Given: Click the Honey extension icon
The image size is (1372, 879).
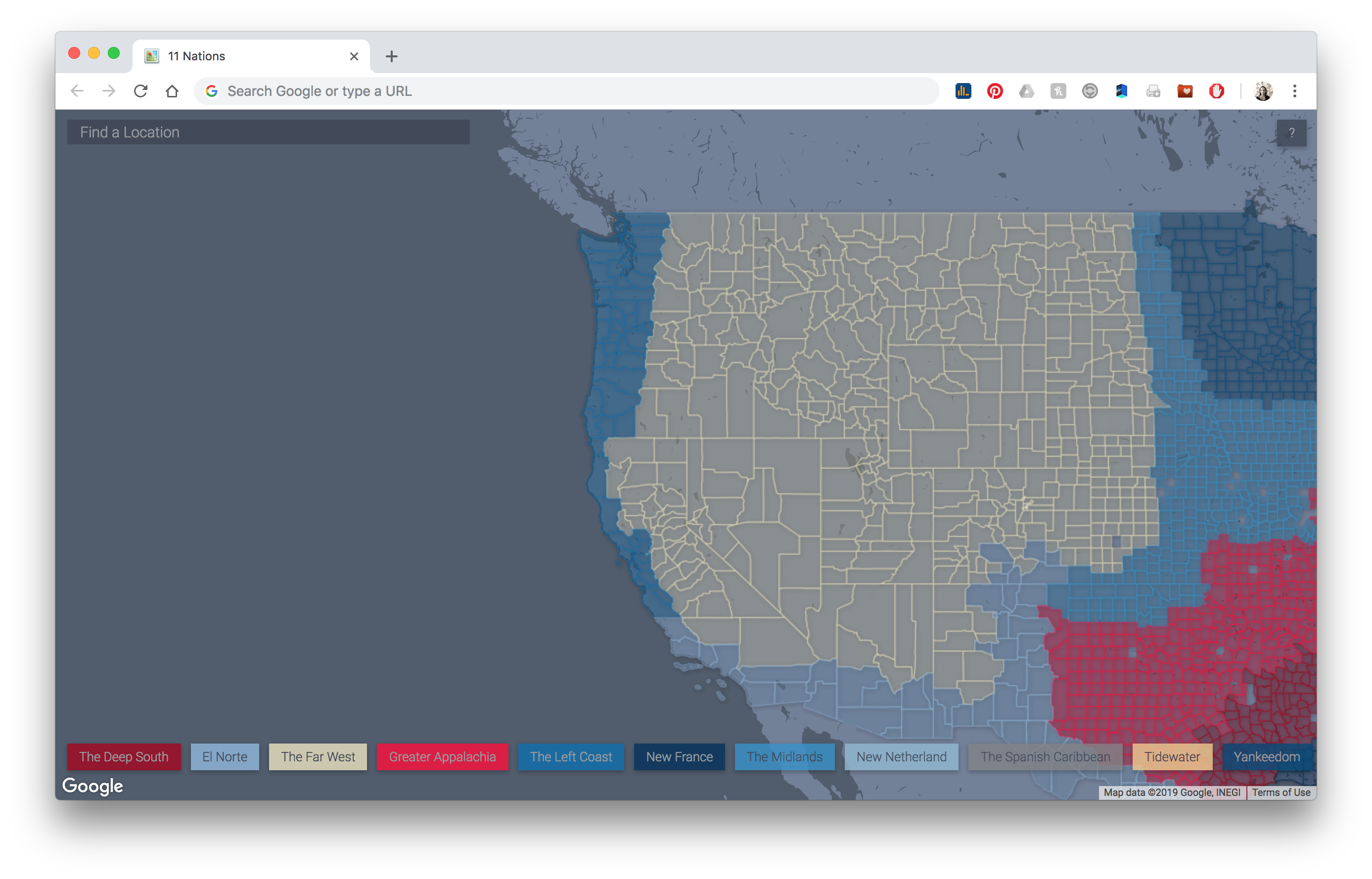Looking at the screenshot, I should click(x=1058, y=91).
